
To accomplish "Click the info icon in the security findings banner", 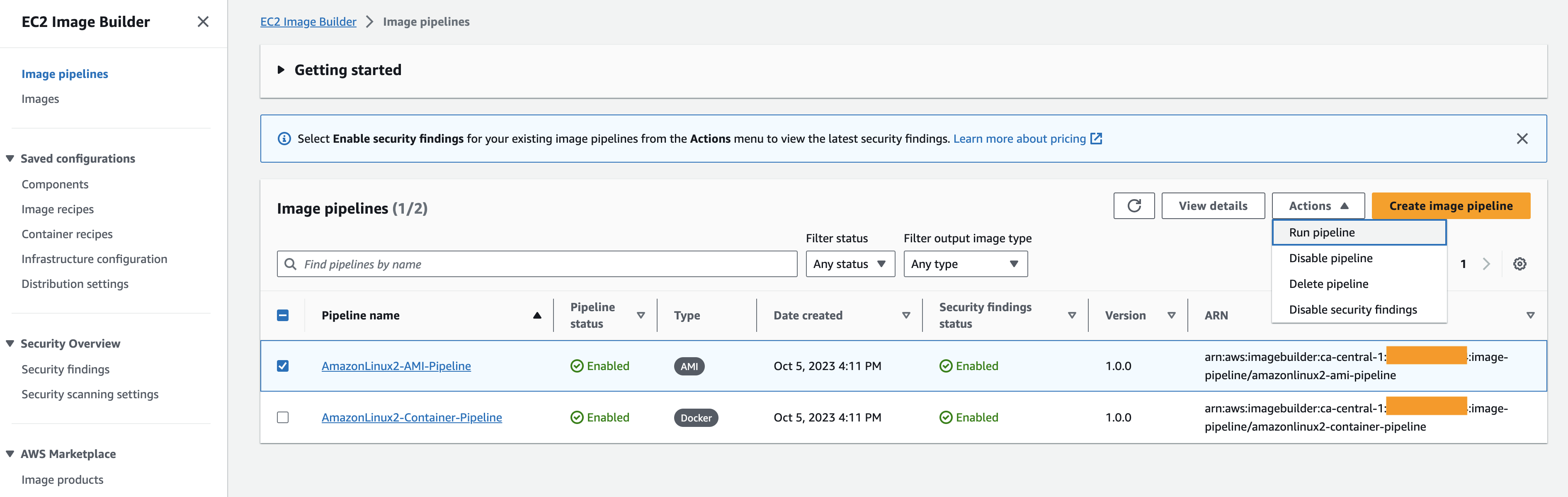I will click(x=284, y=138).
